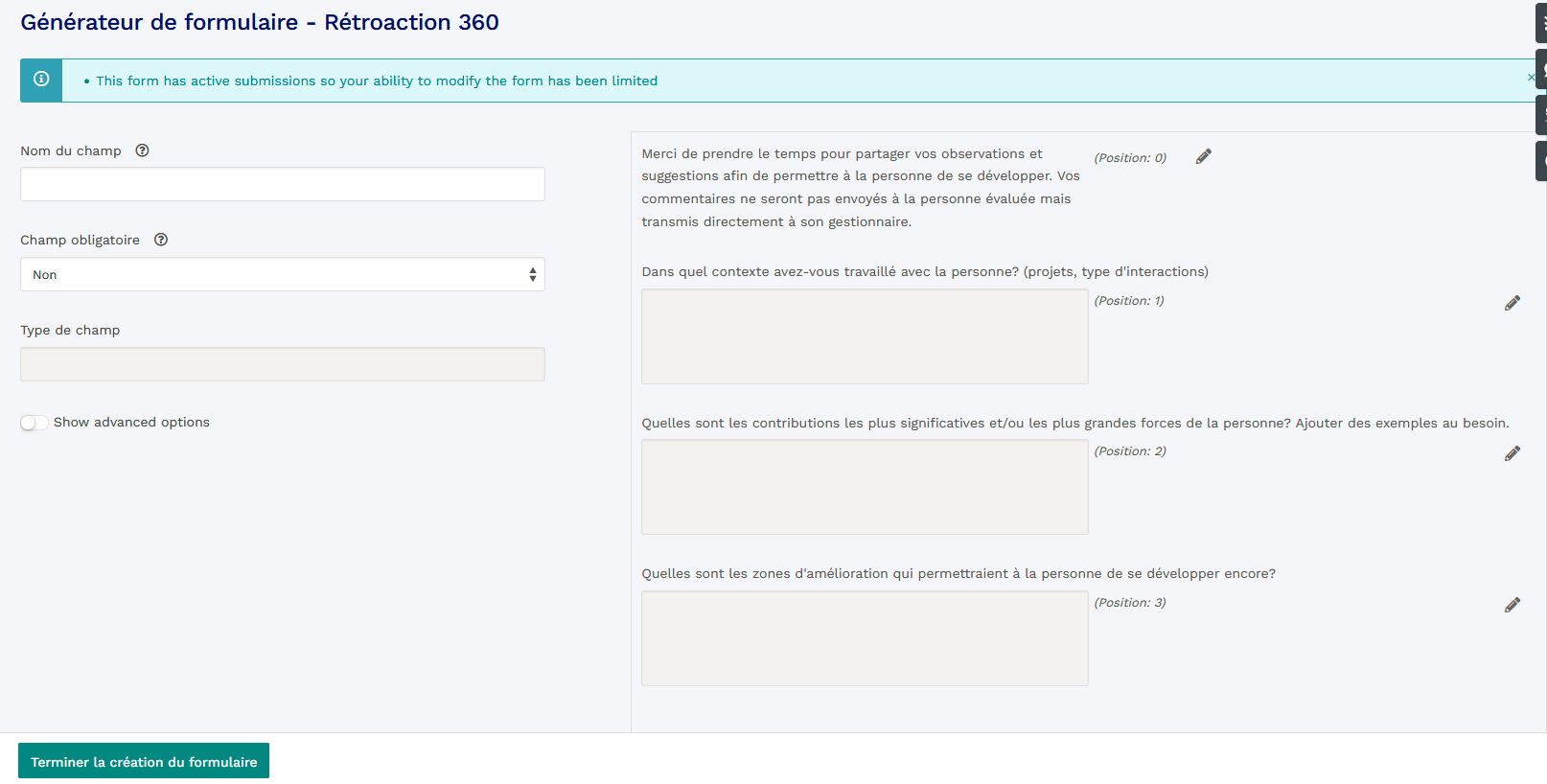The width and height of the screenshot is (1547, 784).
Task: Open the double-chevron side tab at top right
Action: (x=1541, y=23)
